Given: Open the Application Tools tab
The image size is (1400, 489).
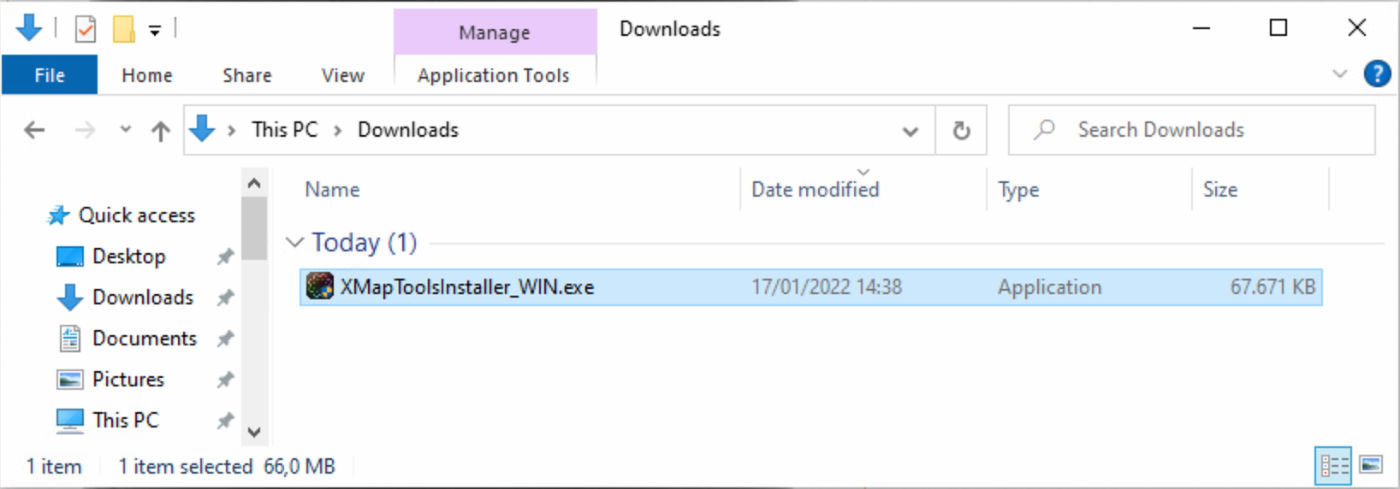Looking at the screenshot, I should [494, 75].
